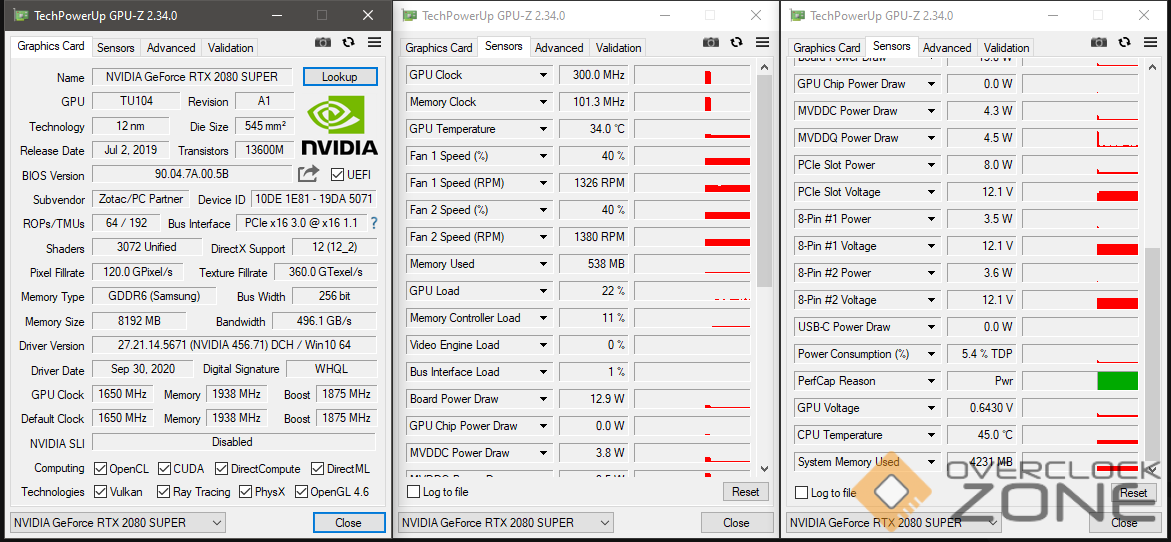Click the BIOS share/export icon

tap(308, 174)
